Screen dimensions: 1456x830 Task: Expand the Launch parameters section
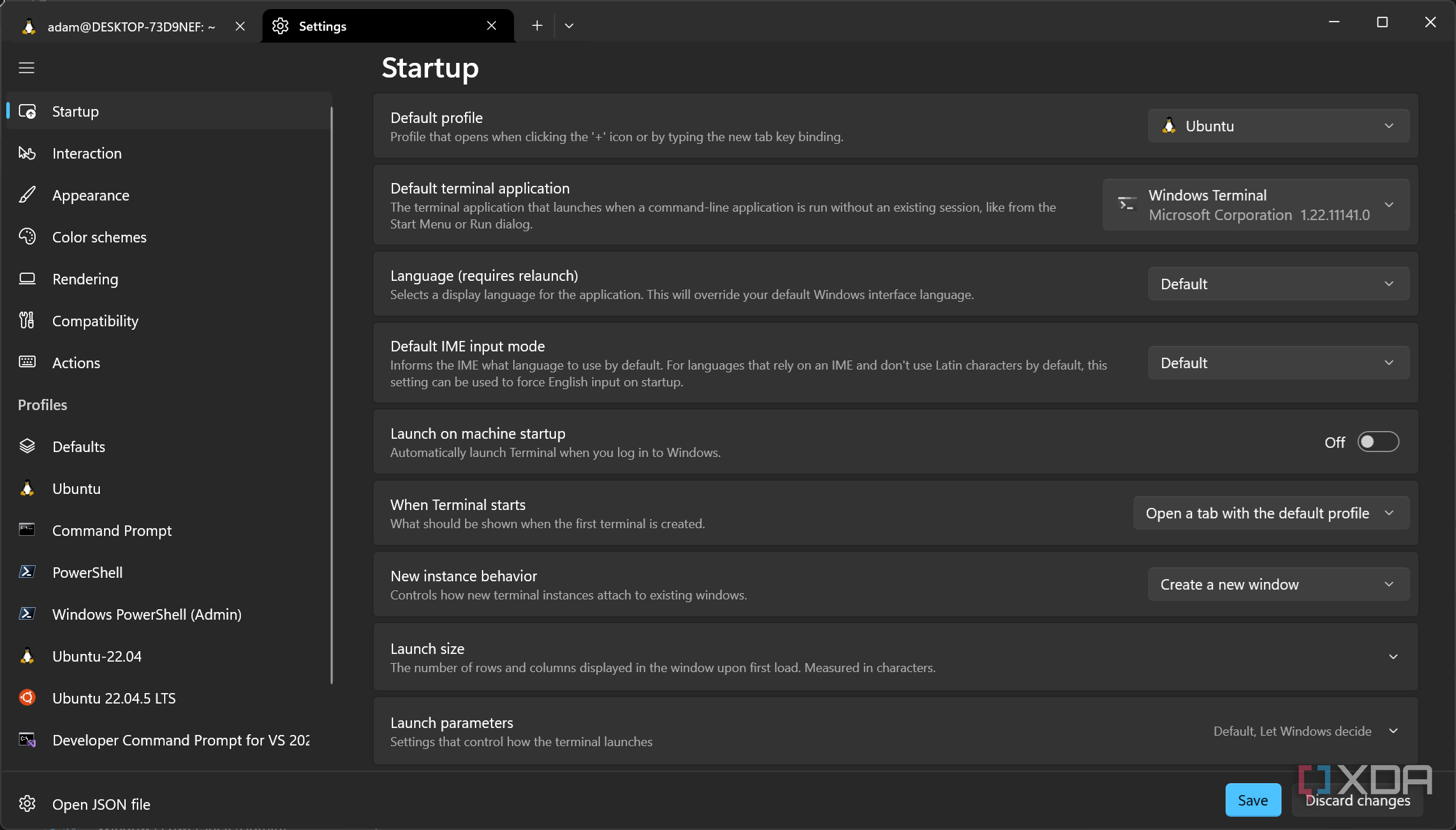896,731
